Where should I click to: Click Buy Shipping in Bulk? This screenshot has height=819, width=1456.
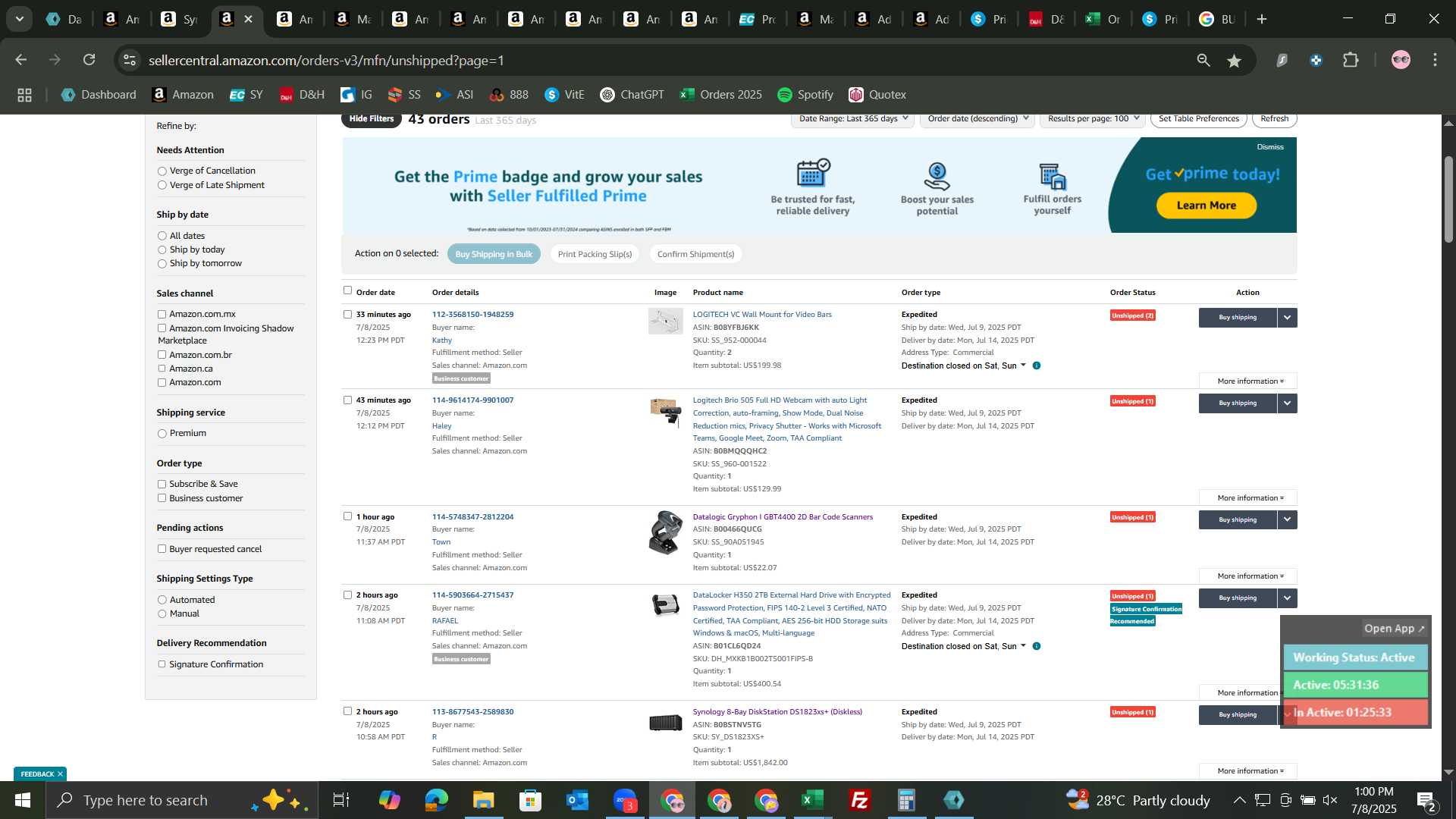pos(494,254)
